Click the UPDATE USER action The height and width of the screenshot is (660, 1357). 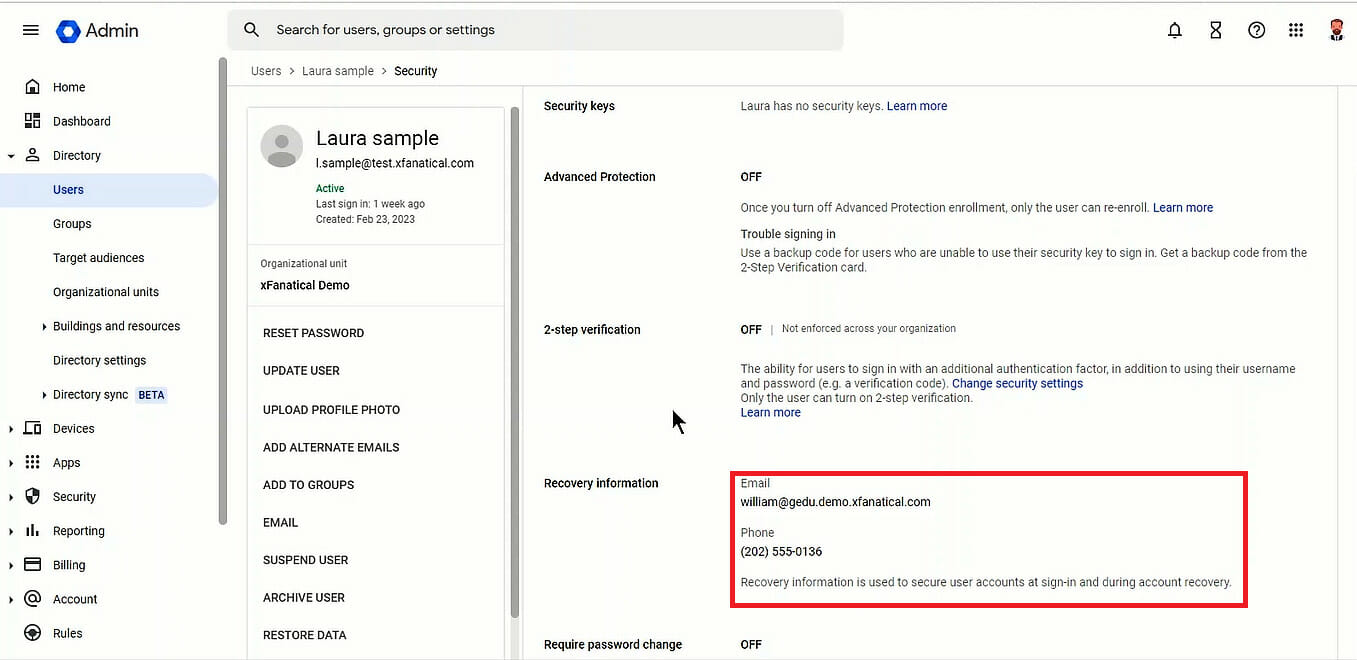click(x=301, y=371)
